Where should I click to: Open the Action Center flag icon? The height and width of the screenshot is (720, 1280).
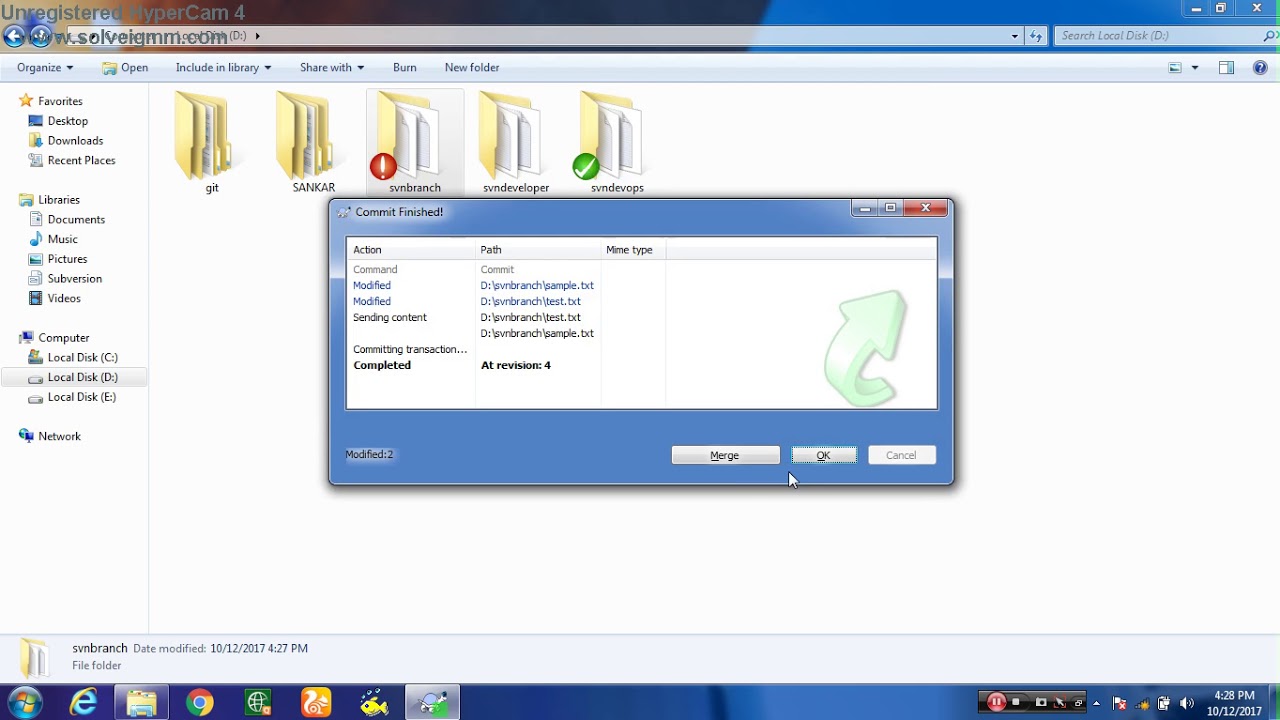(x=1120, y=703)
